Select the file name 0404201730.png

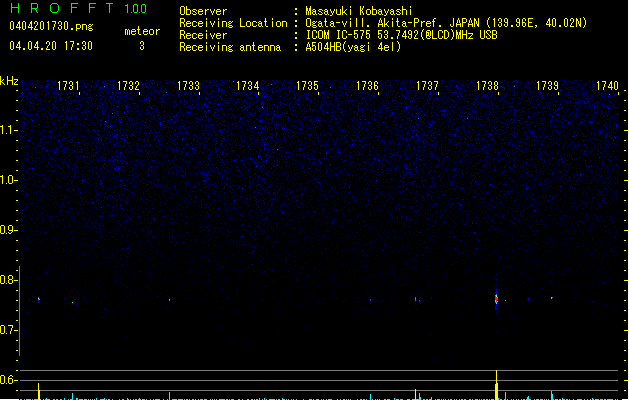click(51, 26)
